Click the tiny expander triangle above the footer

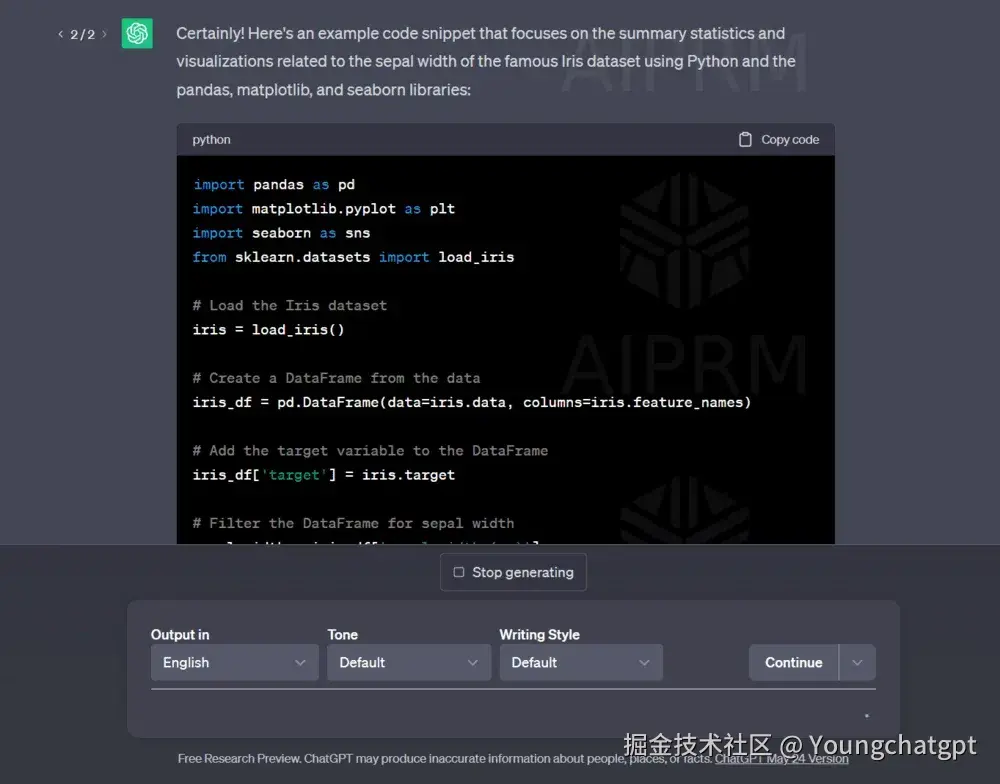(x=866, y=715)
